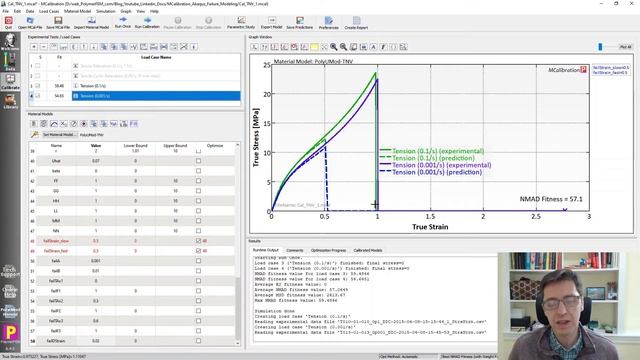Screen dimensions: 640x360
Task: Click Save Predictions icon
Action: [300, 22]
